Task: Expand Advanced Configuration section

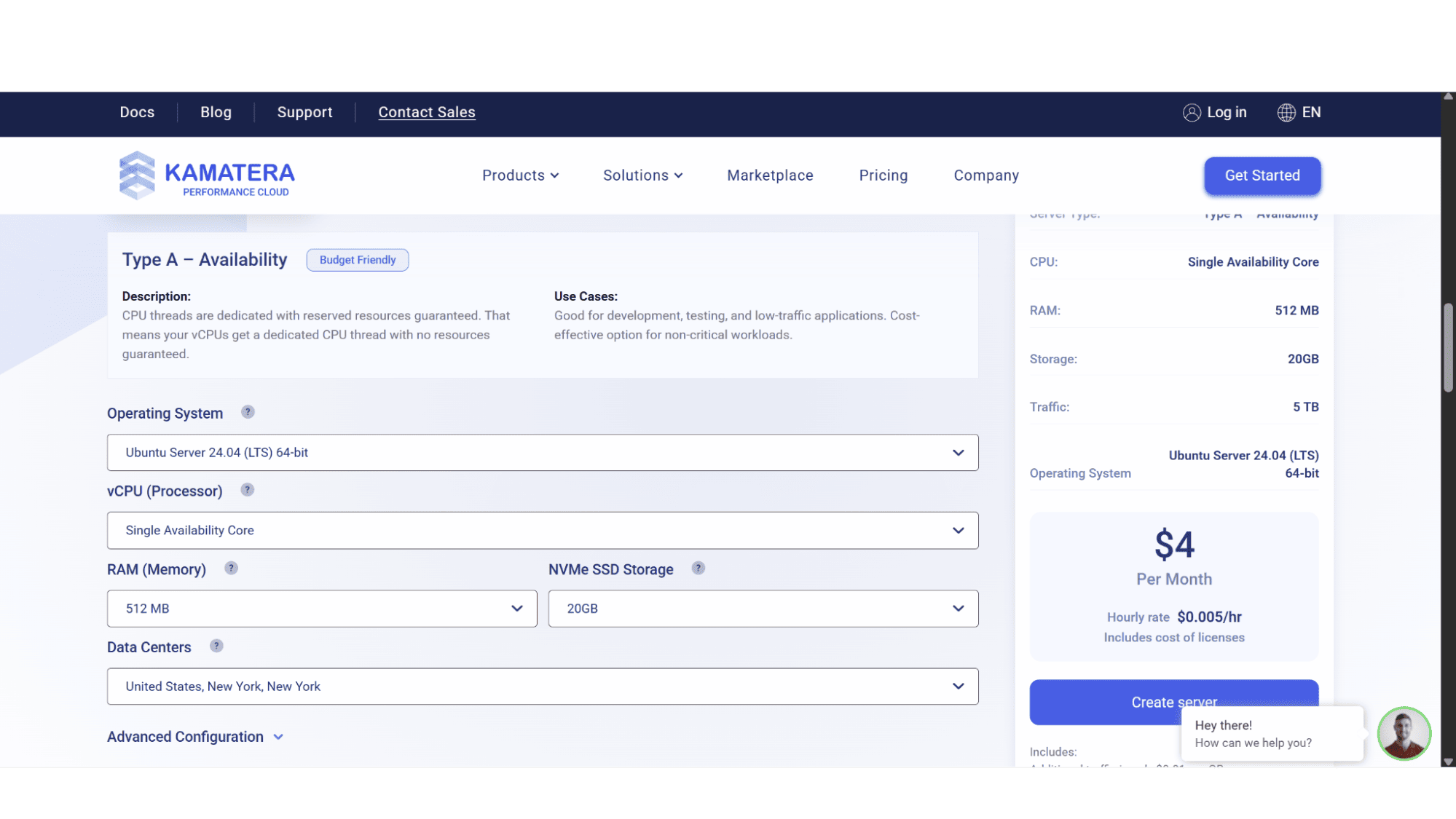Action: (195, 737)
